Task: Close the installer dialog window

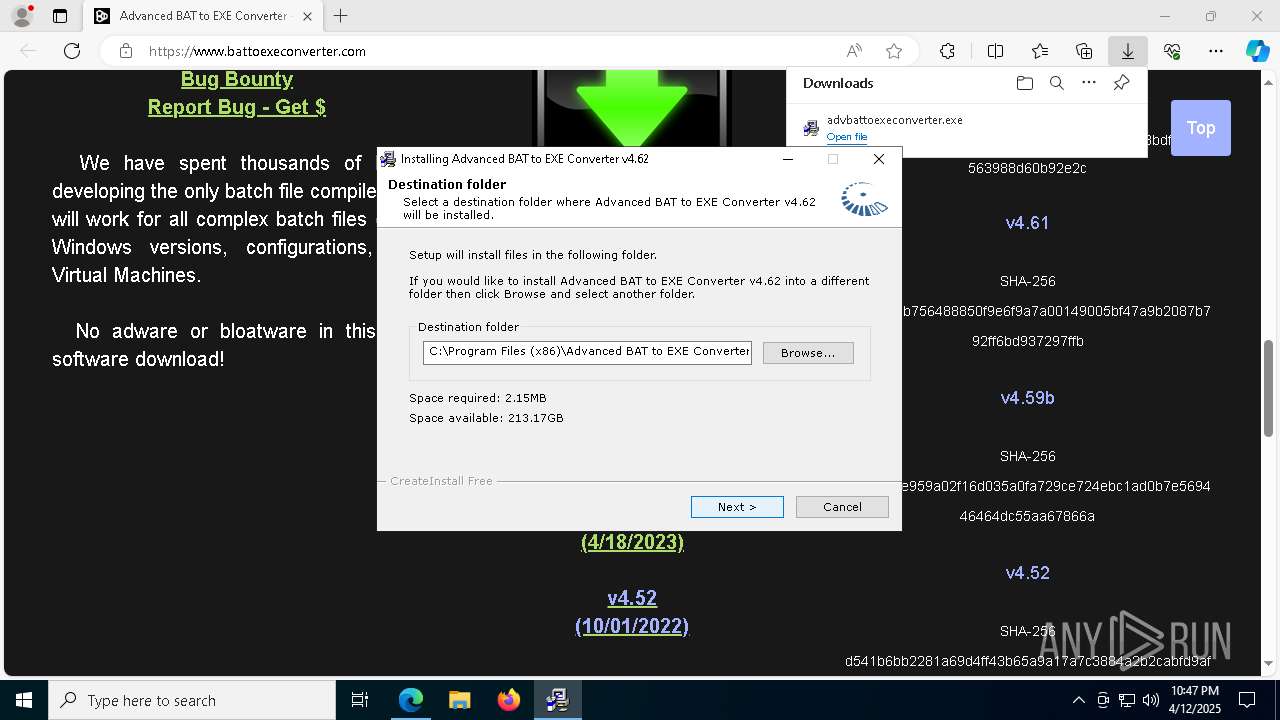Action: (x=878, y=159)
